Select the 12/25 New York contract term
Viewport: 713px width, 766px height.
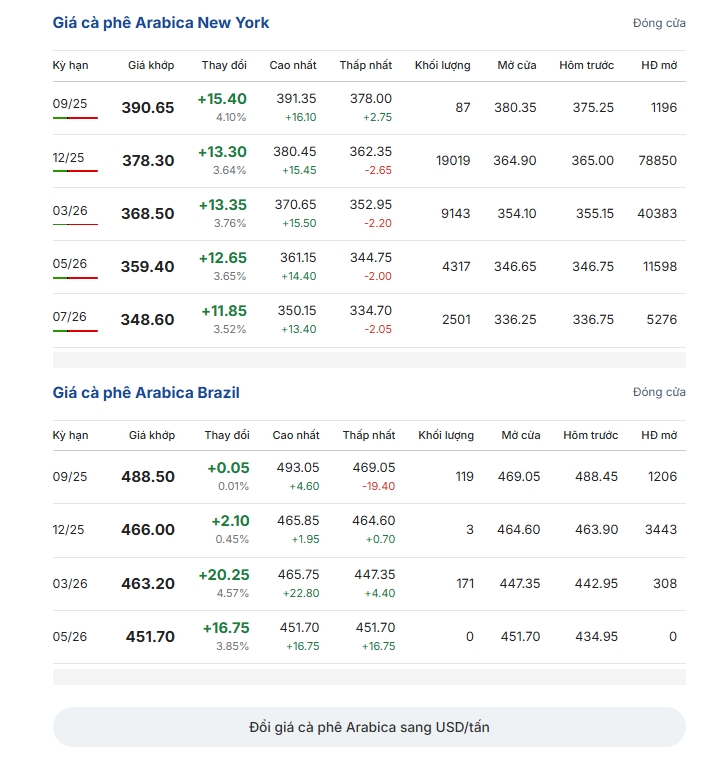tap(68, 158)
